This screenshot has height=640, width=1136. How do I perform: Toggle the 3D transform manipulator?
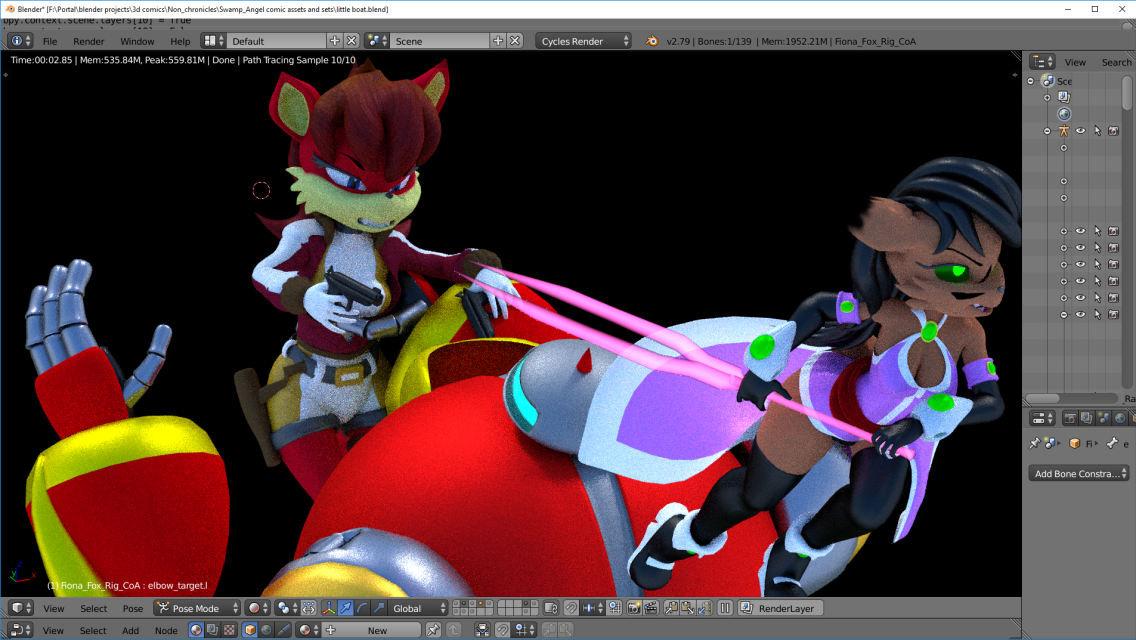point(329,608)
